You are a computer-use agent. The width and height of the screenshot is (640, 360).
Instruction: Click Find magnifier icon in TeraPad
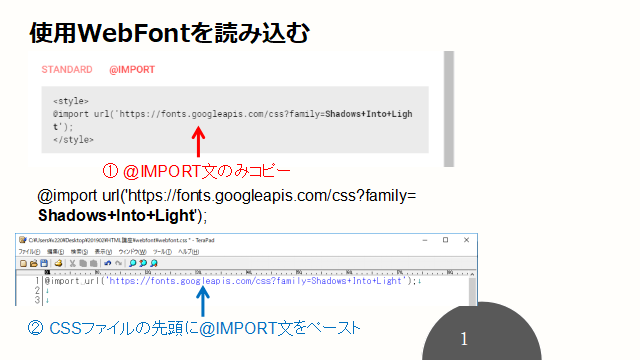132,263
